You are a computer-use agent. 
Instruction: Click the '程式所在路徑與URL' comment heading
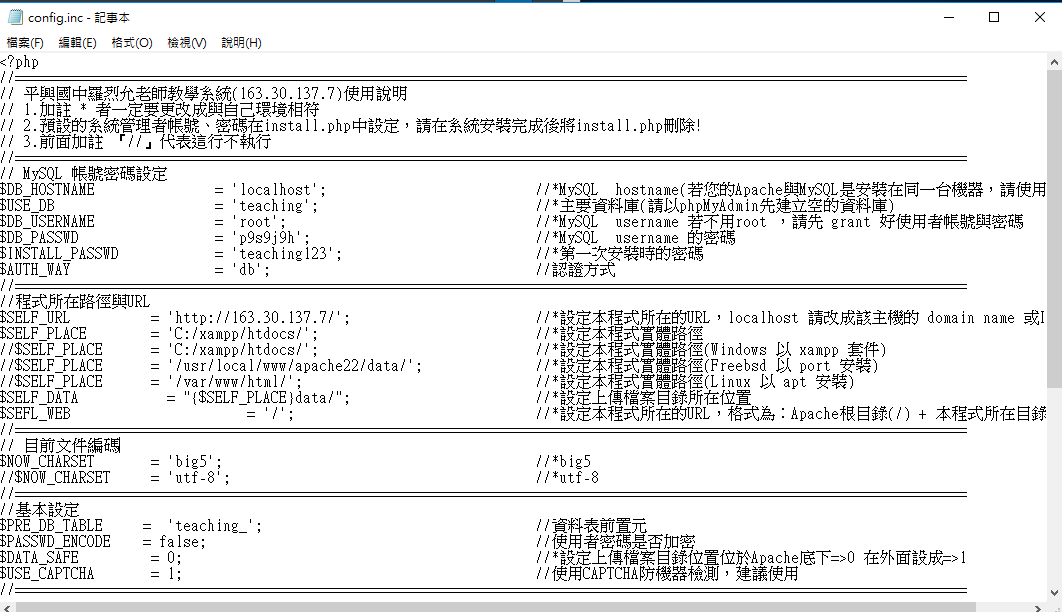click(83, 301)
